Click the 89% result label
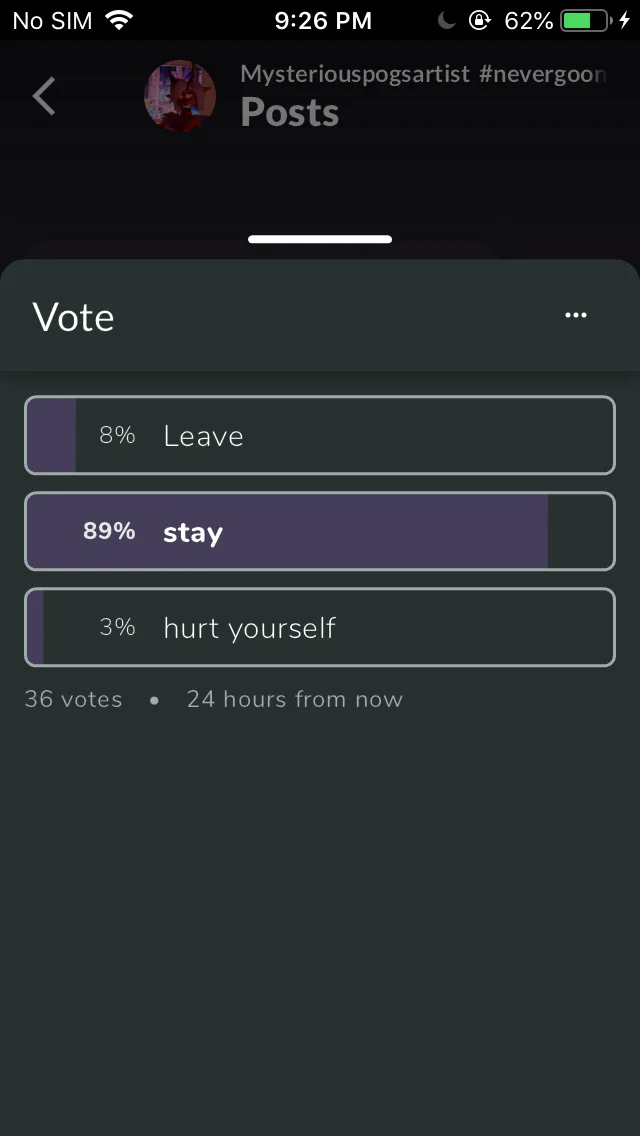Viewport: 640px width, 1136px height. point(109,531)
